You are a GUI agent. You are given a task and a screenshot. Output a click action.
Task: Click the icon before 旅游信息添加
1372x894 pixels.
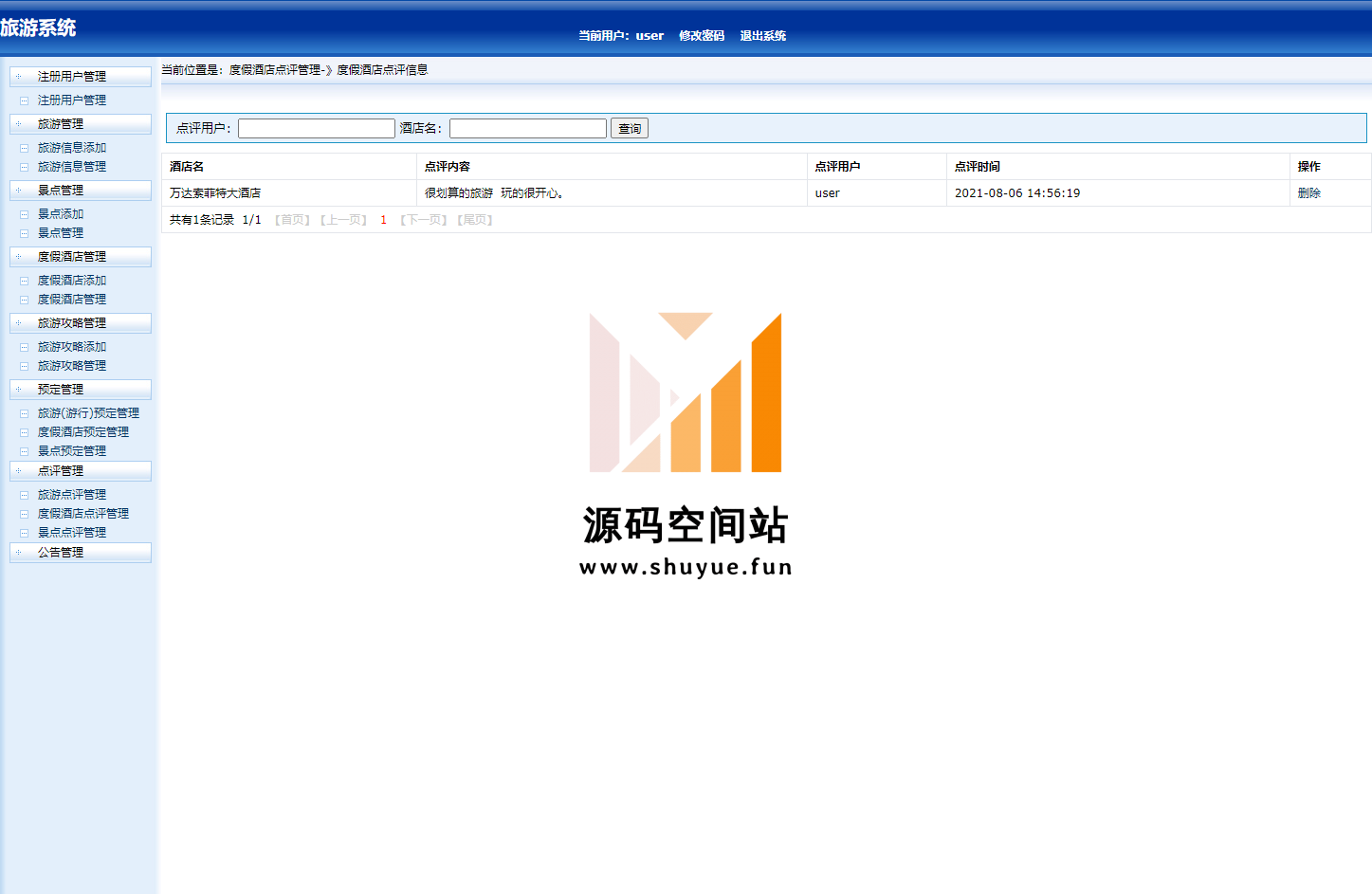tap(24, 148)
